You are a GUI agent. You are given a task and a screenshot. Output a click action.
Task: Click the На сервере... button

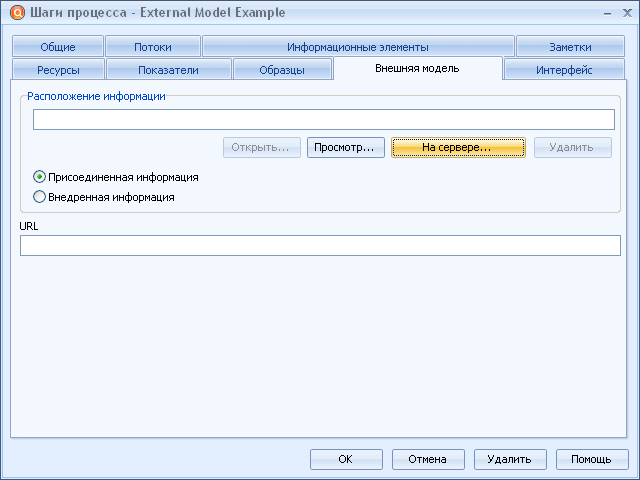[458, 147]
